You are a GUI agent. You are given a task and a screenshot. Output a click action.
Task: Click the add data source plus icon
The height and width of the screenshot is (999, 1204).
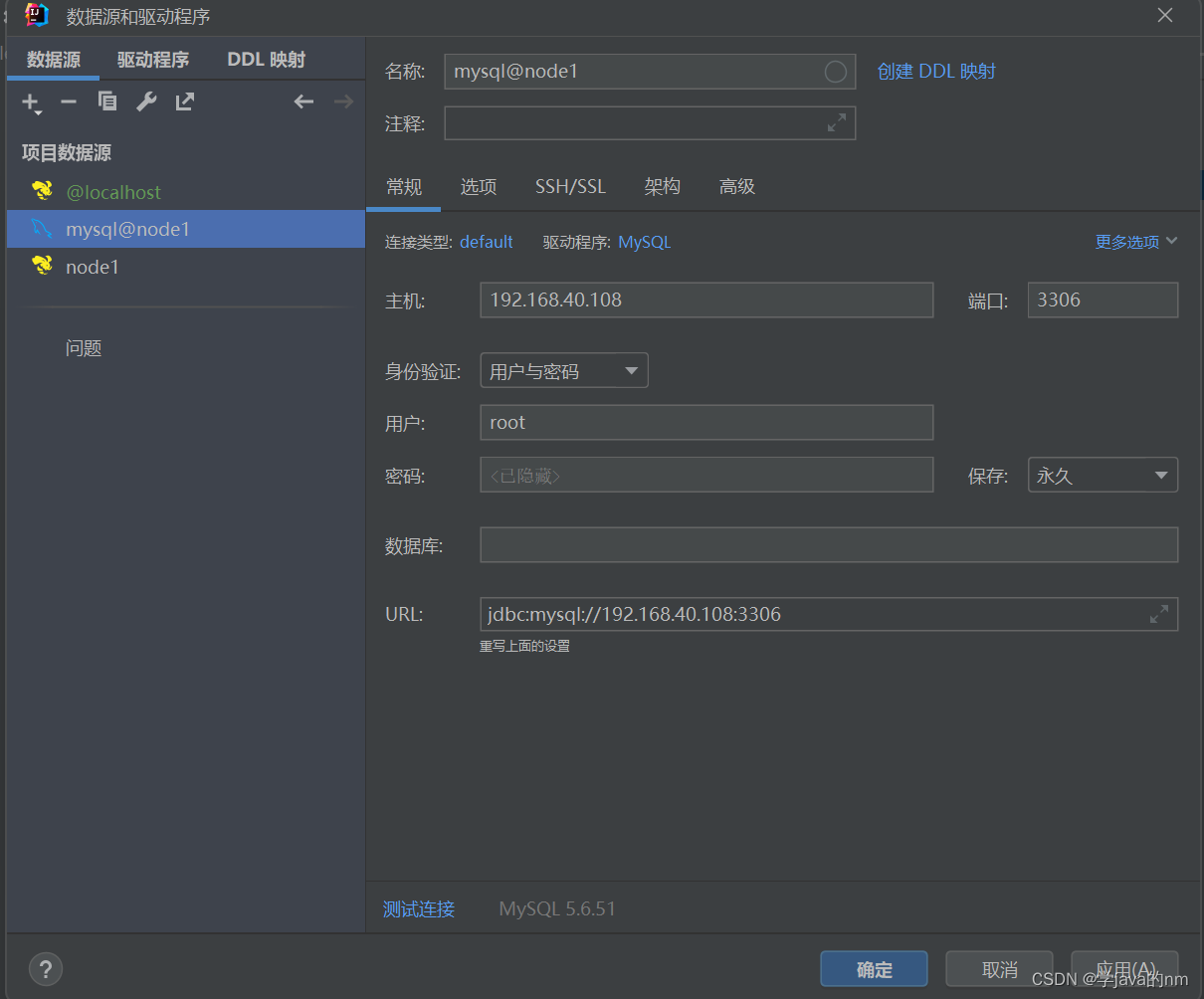(x=31, y=101)
